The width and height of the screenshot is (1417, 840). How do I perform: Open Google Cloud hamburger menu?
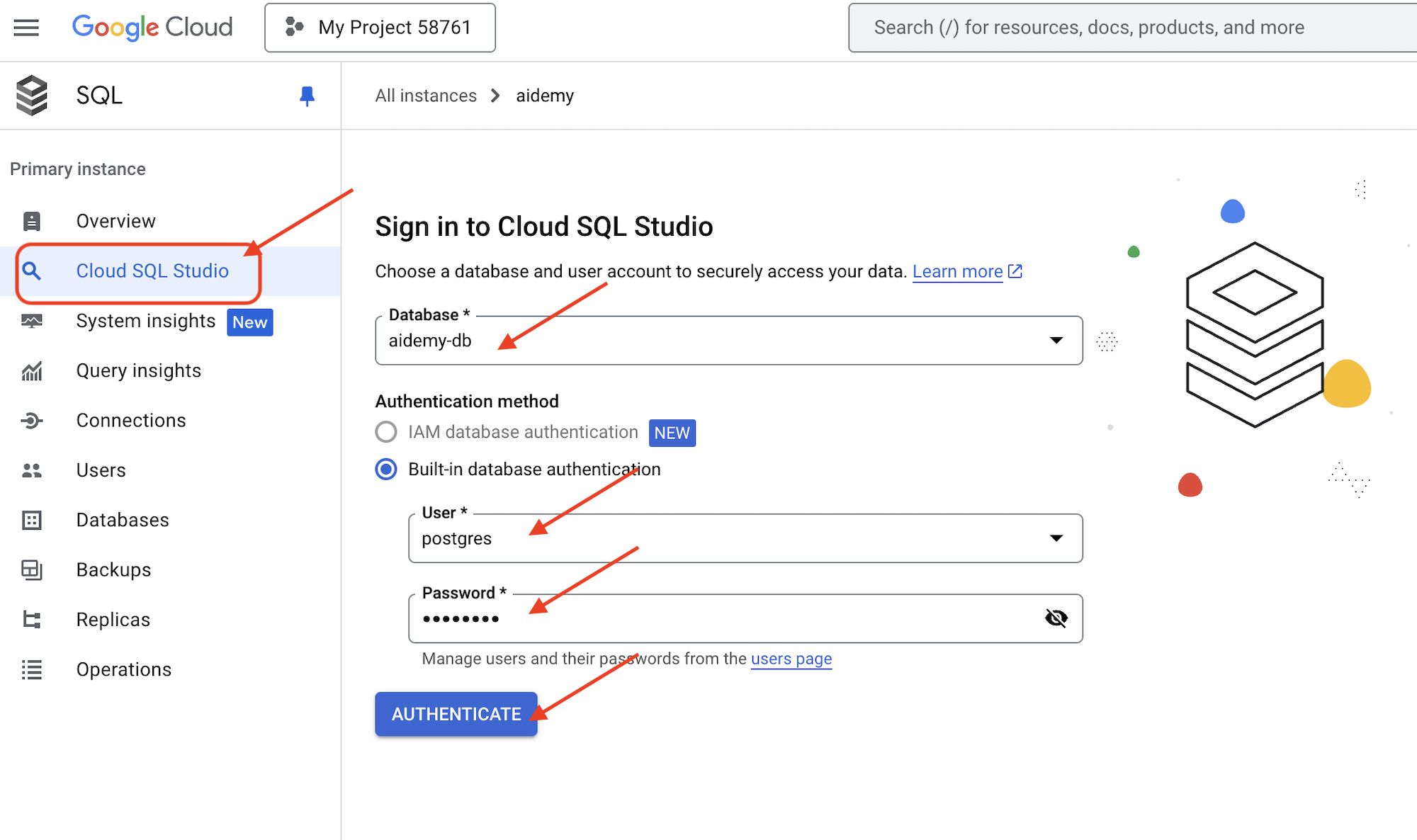coord(26,27)
